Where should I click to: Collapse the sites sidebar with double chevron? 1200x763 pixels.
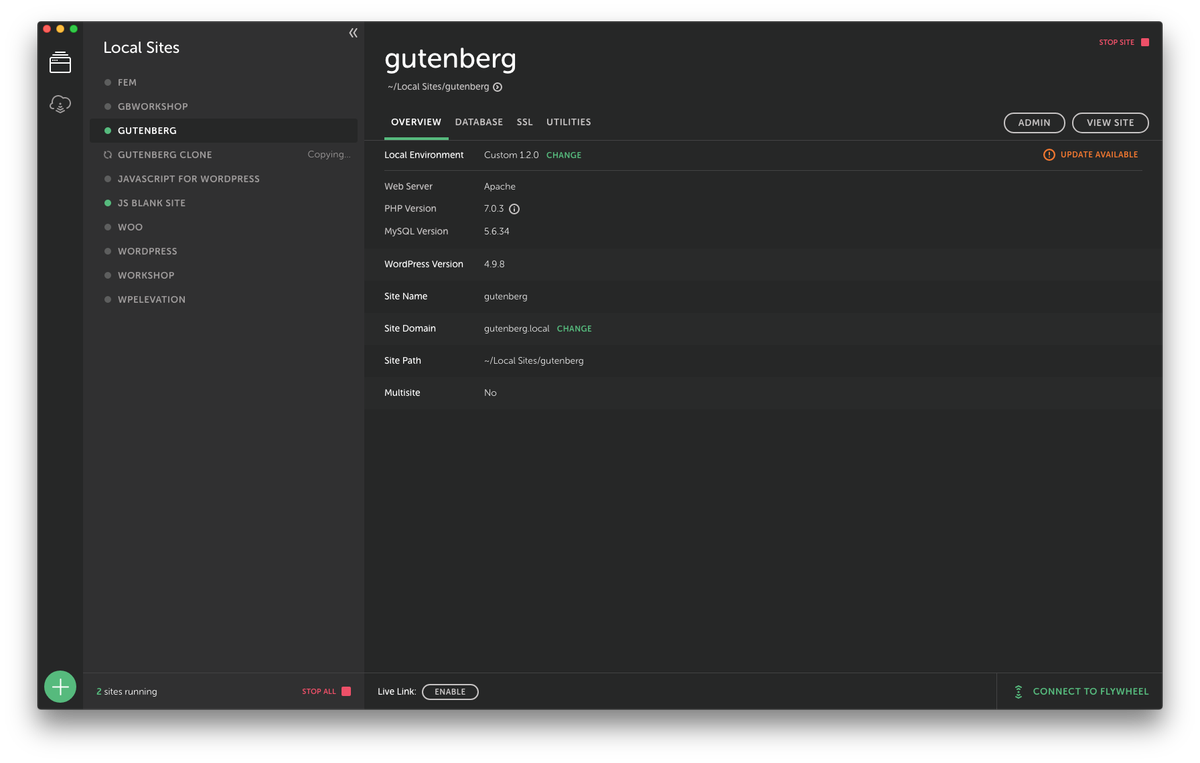click(x=353, y=33)
